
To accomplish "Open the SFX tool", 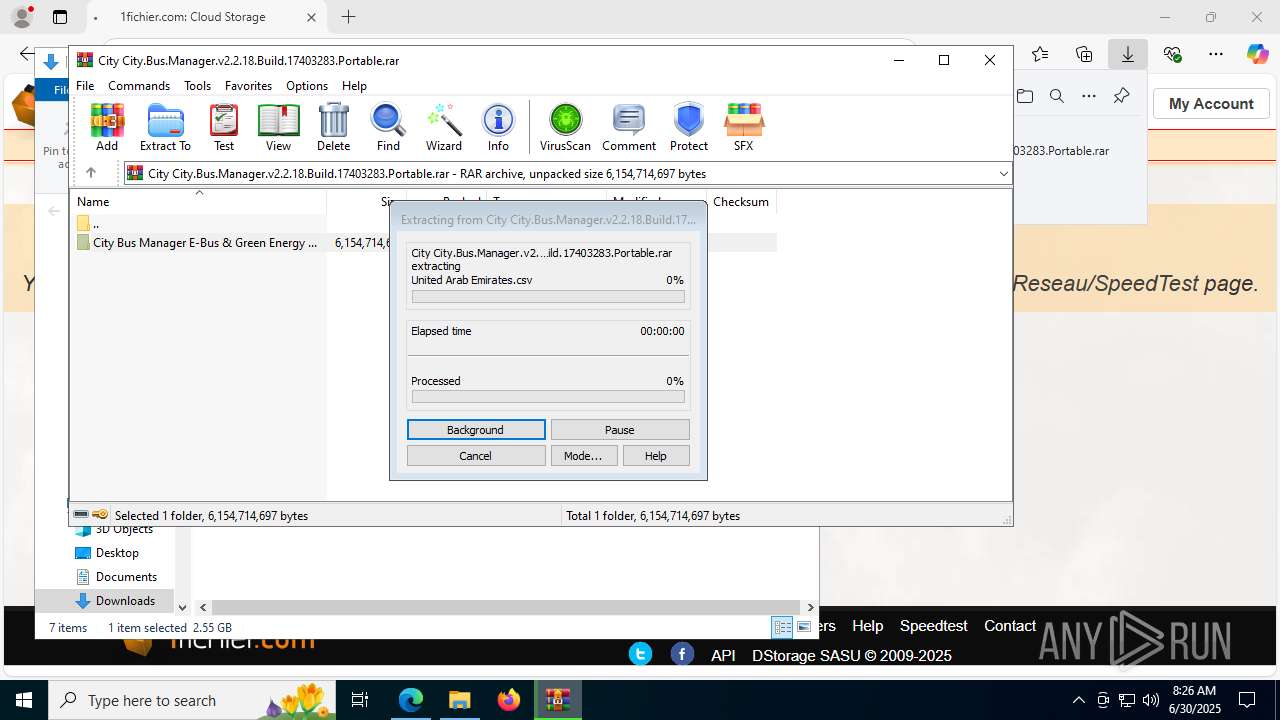I will [x=743, y=127].
